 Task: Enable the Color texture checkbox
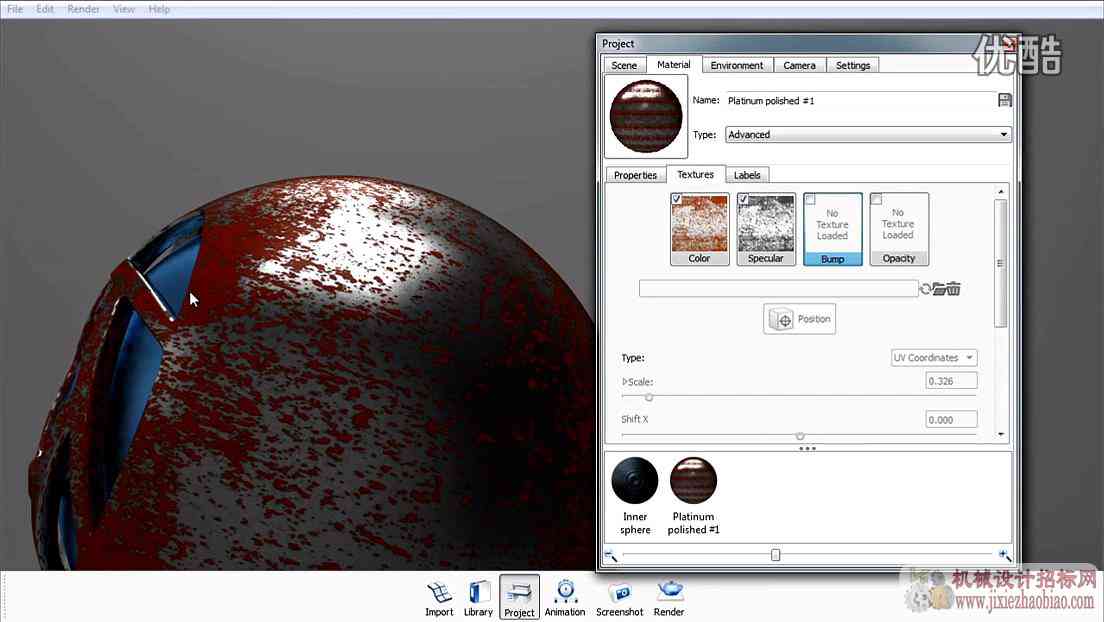point(677,199)
